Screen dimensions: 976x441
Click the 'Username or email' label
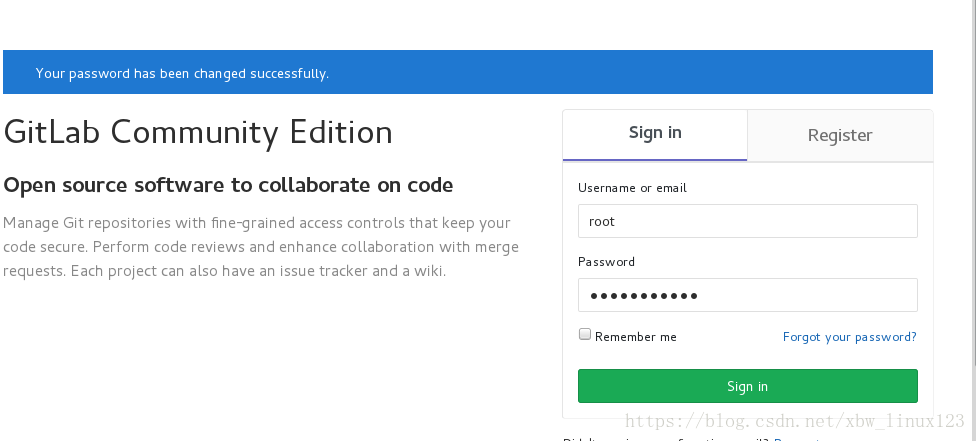pos(632,188)
